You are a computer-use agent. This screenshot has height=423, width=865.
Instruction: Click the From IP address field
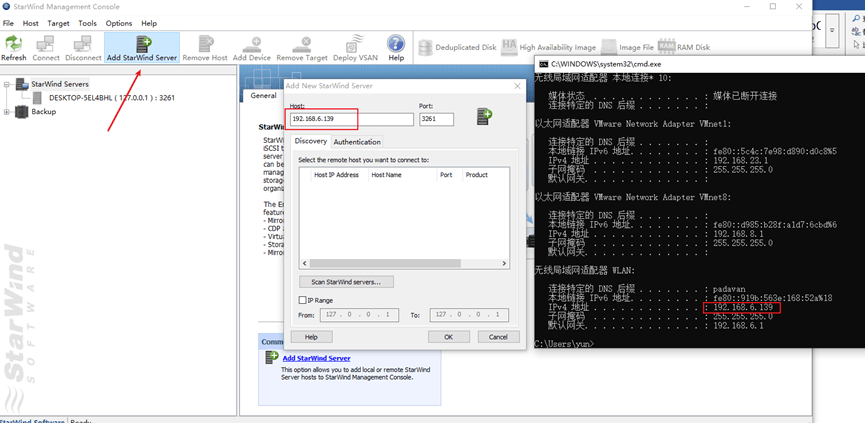[359, 315]
